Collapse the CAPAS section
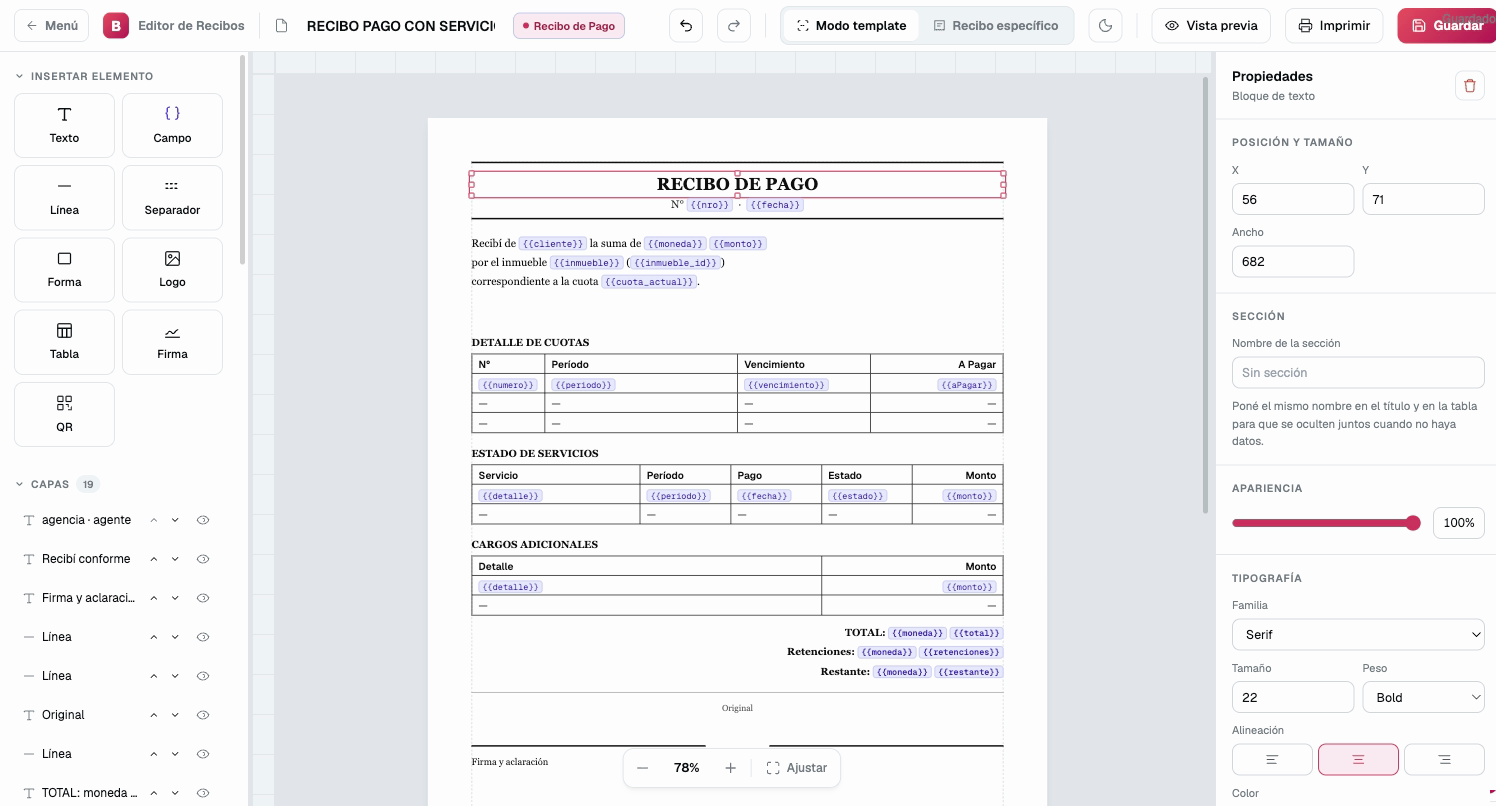The height and width of the screenshot is (806, 1496). click(x=55, y=484)
